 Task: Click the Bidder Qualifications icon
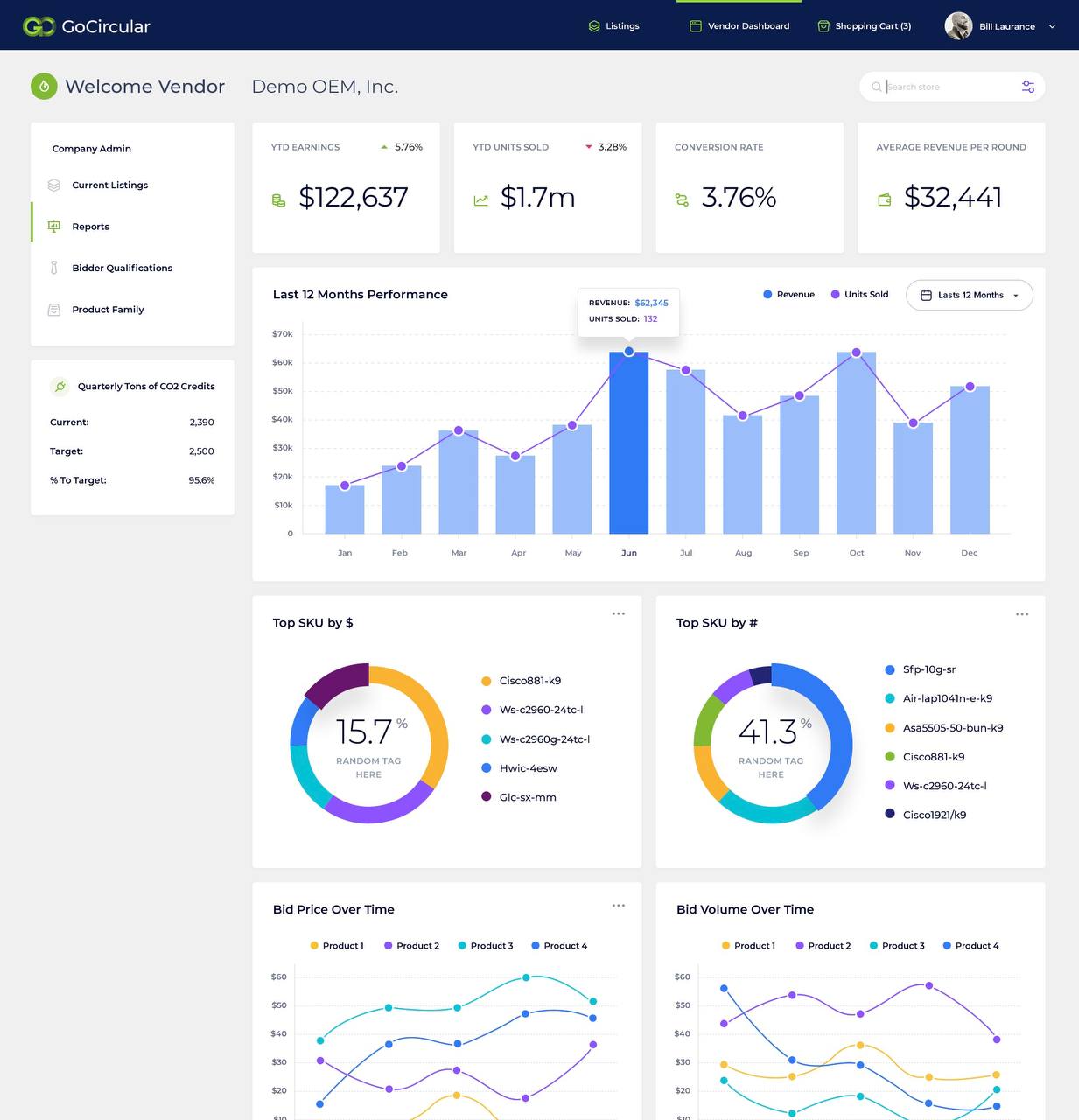pos(54,268)
